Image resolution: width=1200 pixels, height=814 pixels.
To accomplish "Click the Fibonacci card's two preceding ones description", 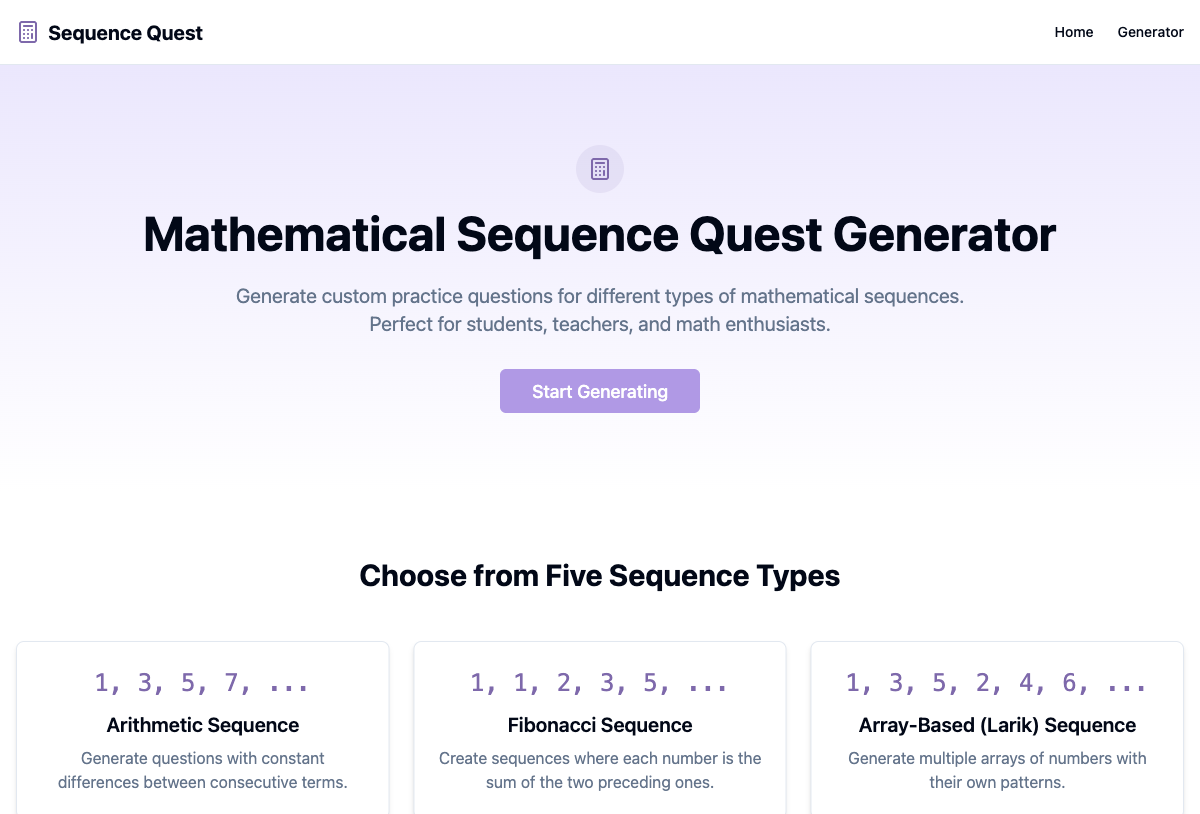I will point(600,770).
